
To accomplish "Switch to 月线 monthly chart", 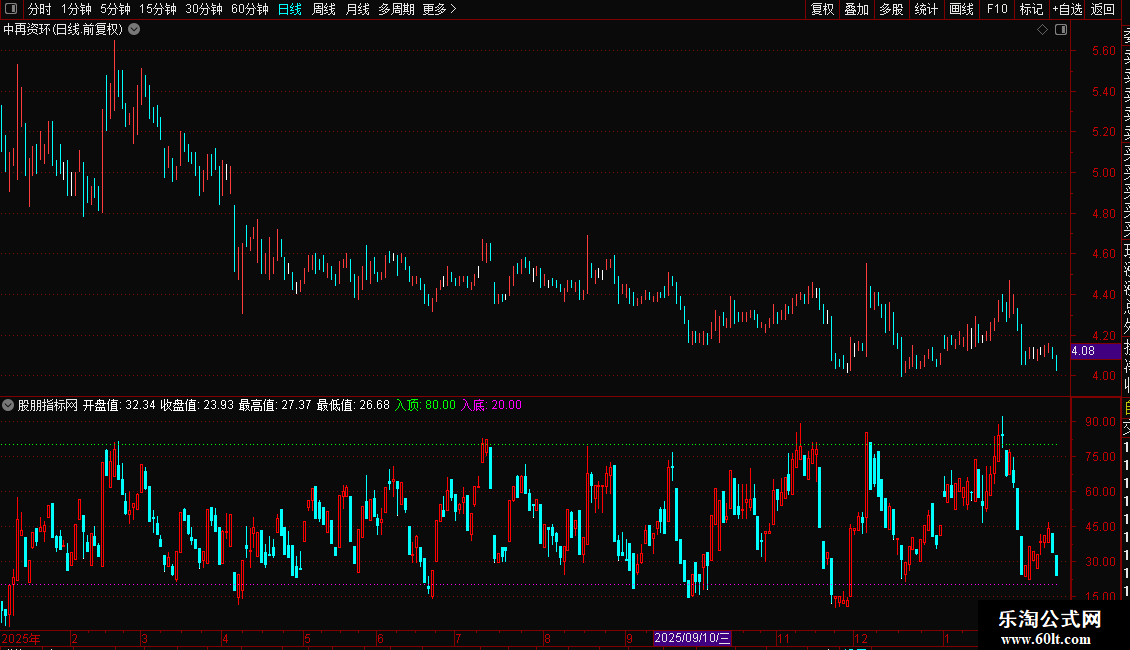I will click(x=357, y=9).
